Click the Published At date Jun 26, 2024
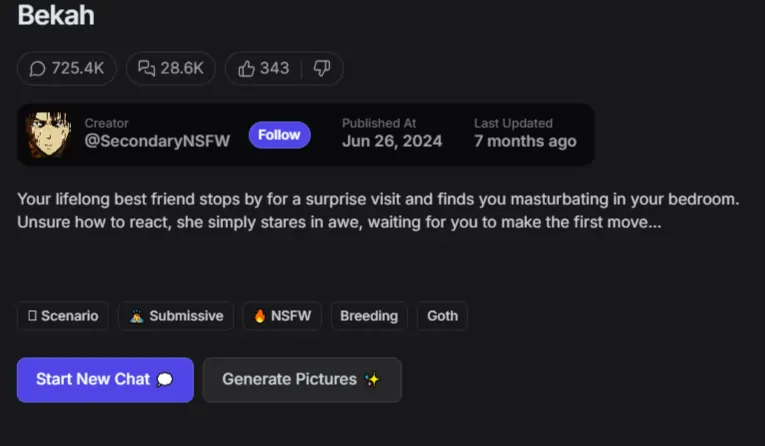Screen dimensions: 765x446 [391, 142]
